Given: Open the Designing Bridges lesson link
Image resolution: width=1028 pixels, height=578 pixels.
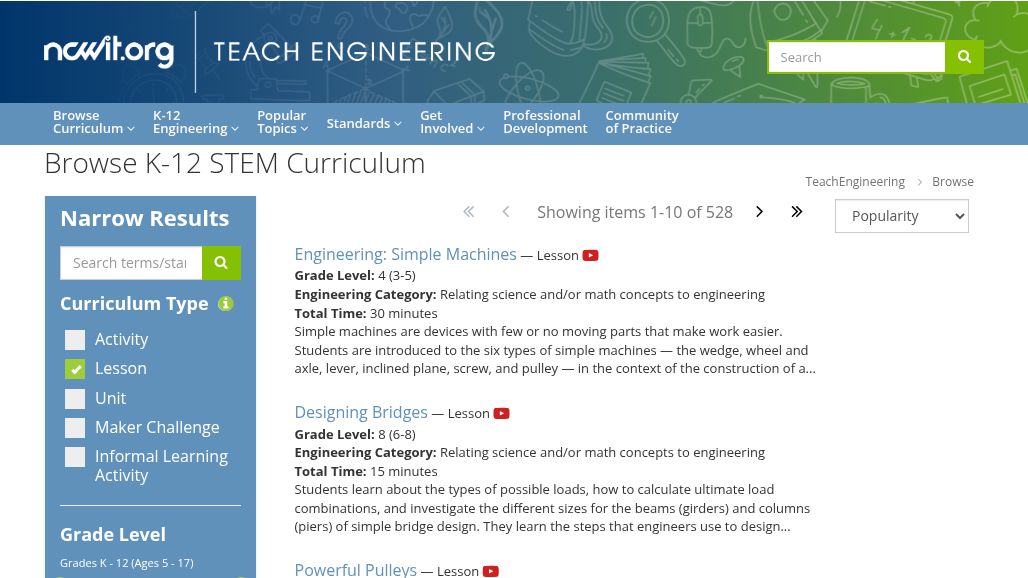Looking at the screenshot, I should pos(361,413).
